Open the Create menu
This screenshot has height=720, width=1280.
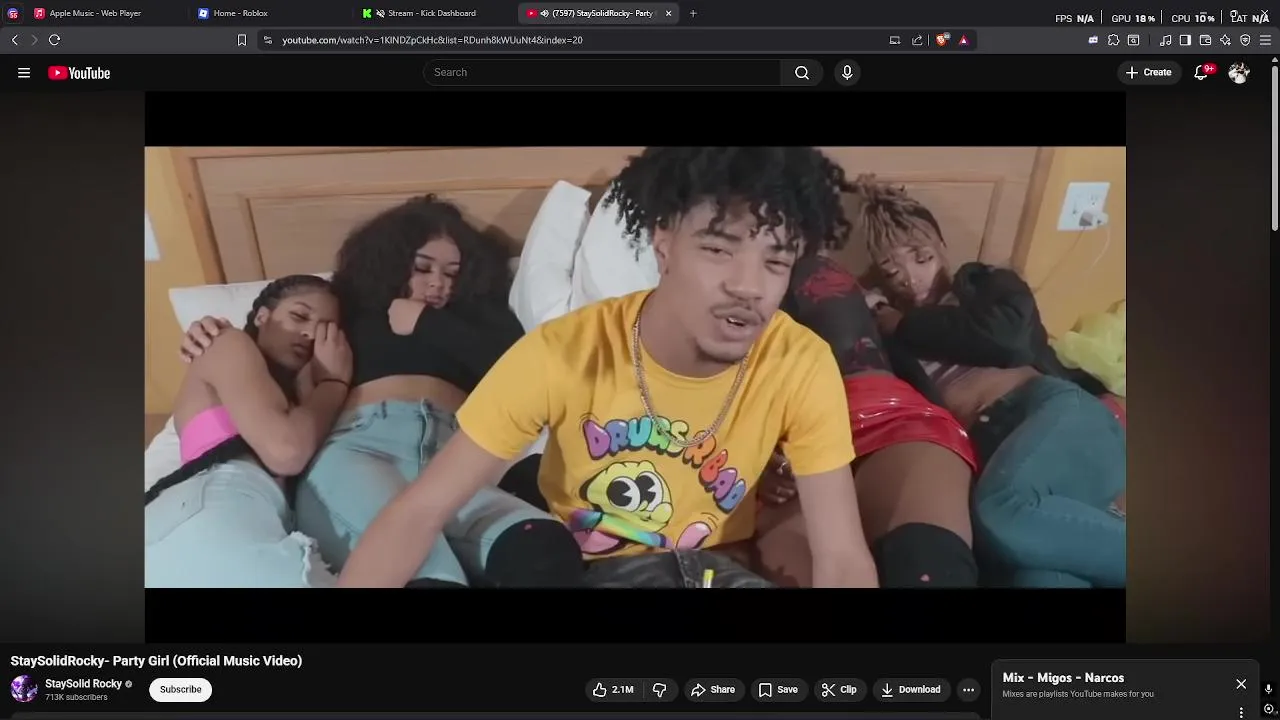pos(1148,72)
